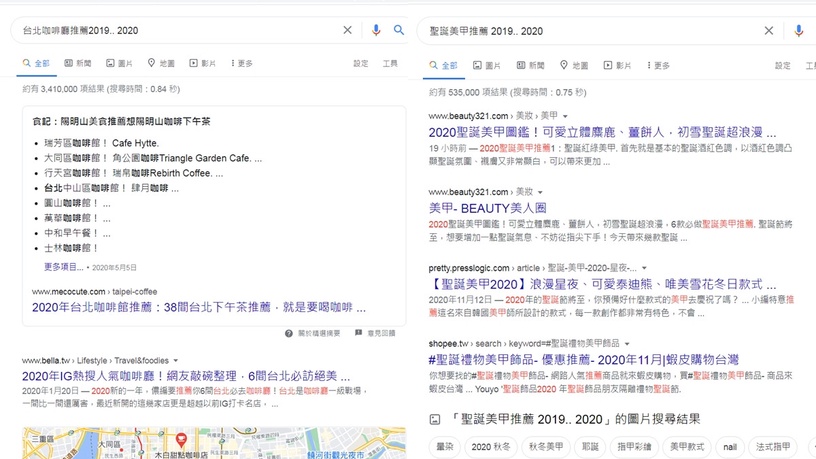Click the 關於精選摘要 help icon
Screen dimensions: 816x459
pos(289,333)
